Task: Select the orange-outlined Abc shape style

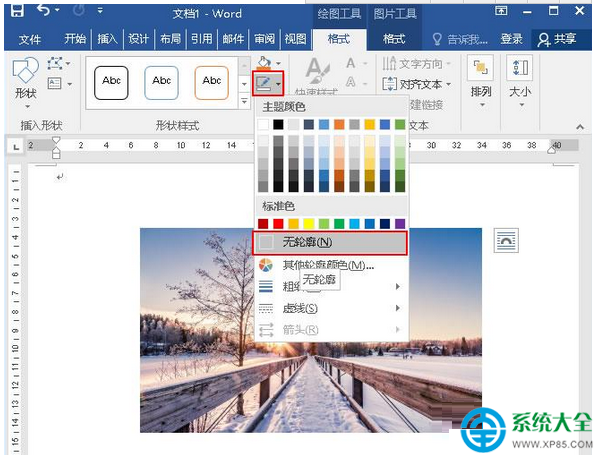Action: [x=211, y=82]
